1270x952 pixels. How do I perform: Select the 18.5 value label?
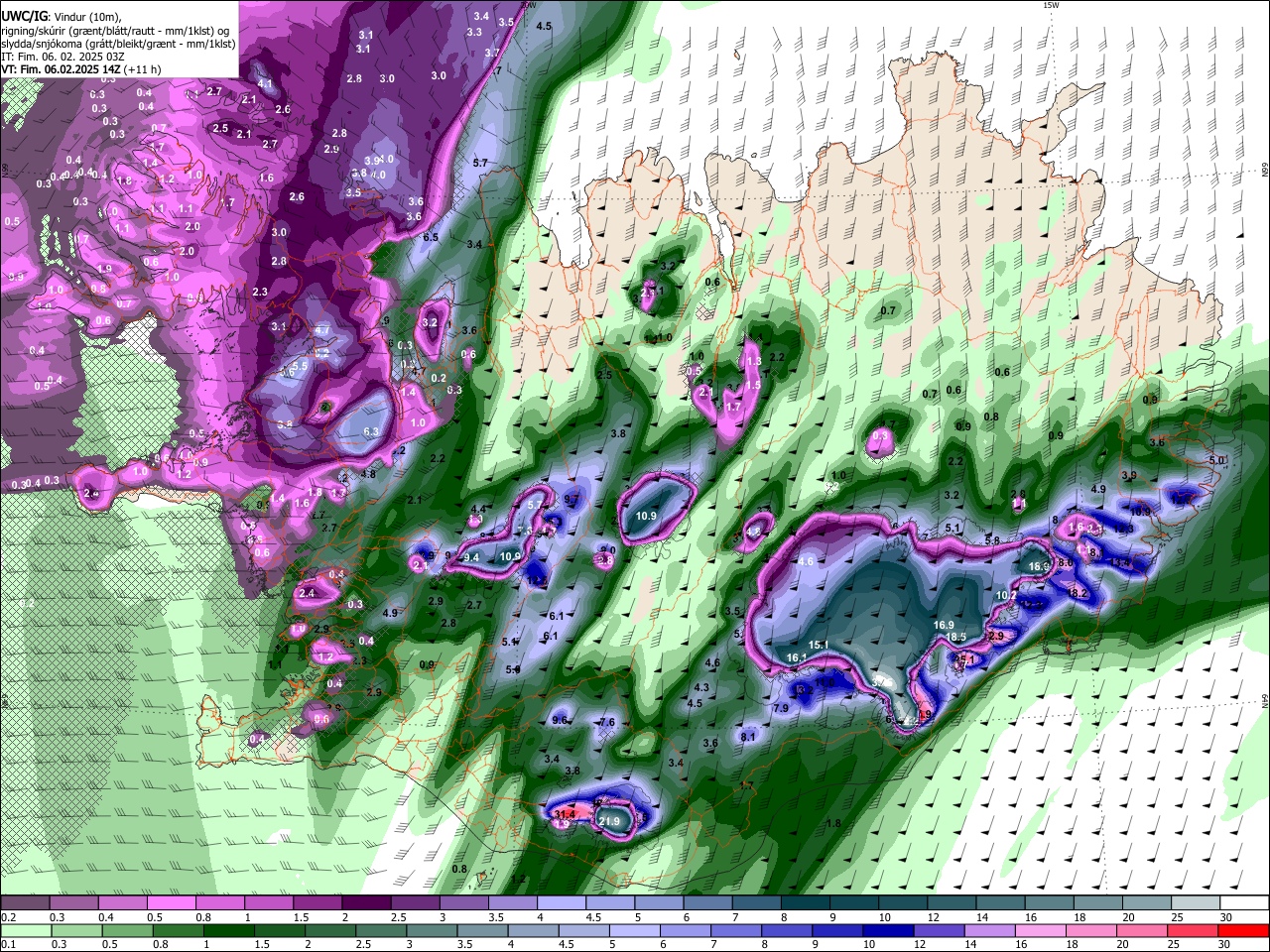pyautogui.click(x=955, y=637)
